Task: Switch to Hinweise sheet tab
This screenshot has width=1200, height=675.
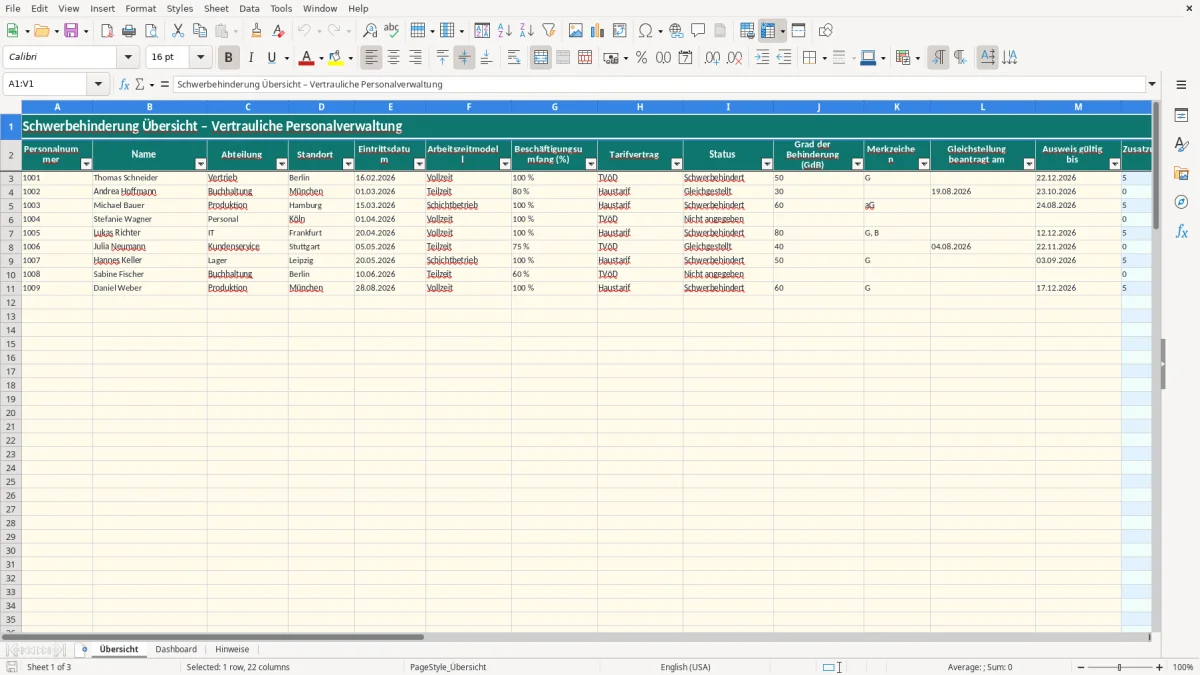Action: coord(232,649)
